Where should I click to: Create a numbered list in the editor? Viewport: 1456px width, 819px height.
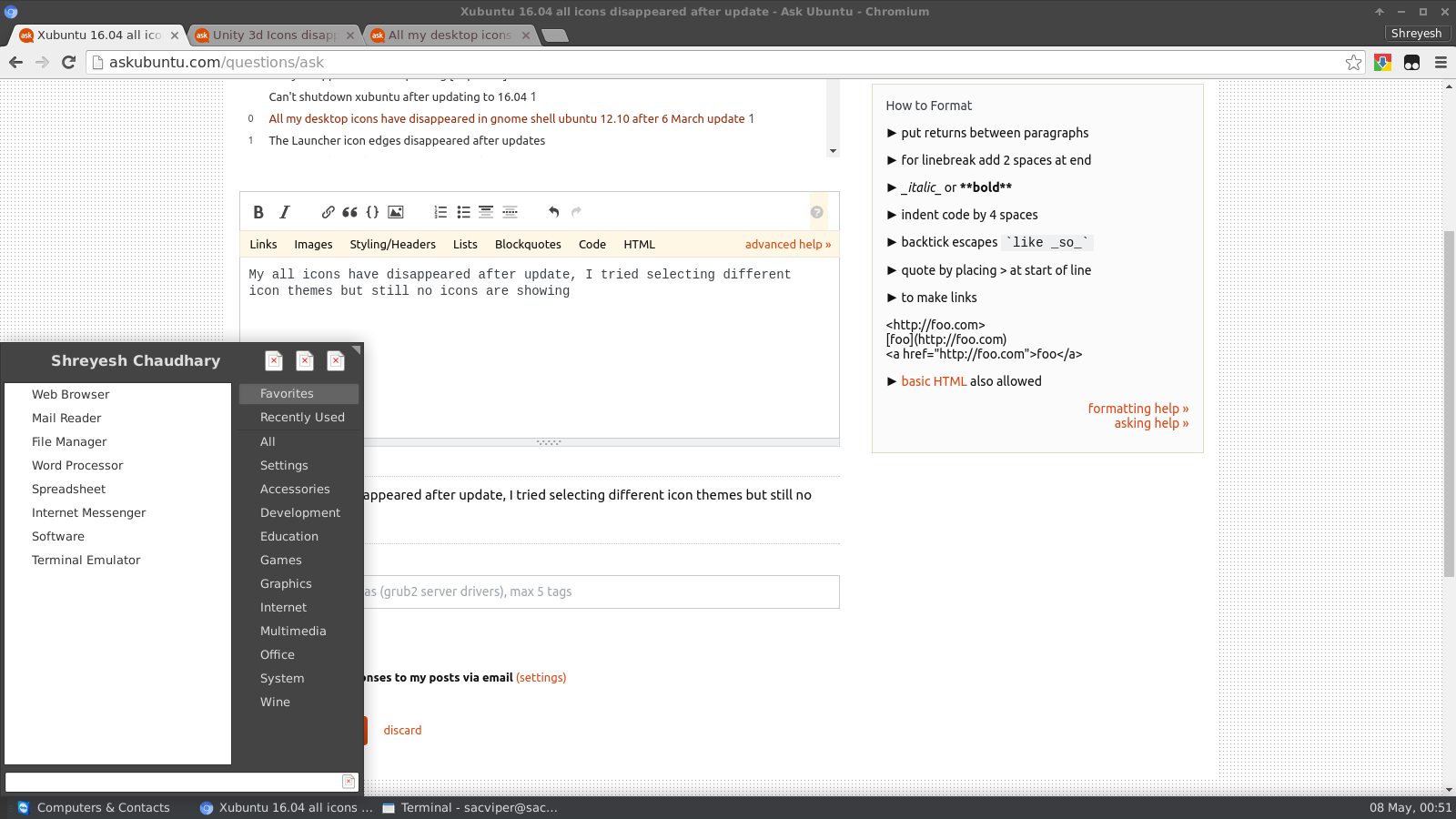pos(440,212)
